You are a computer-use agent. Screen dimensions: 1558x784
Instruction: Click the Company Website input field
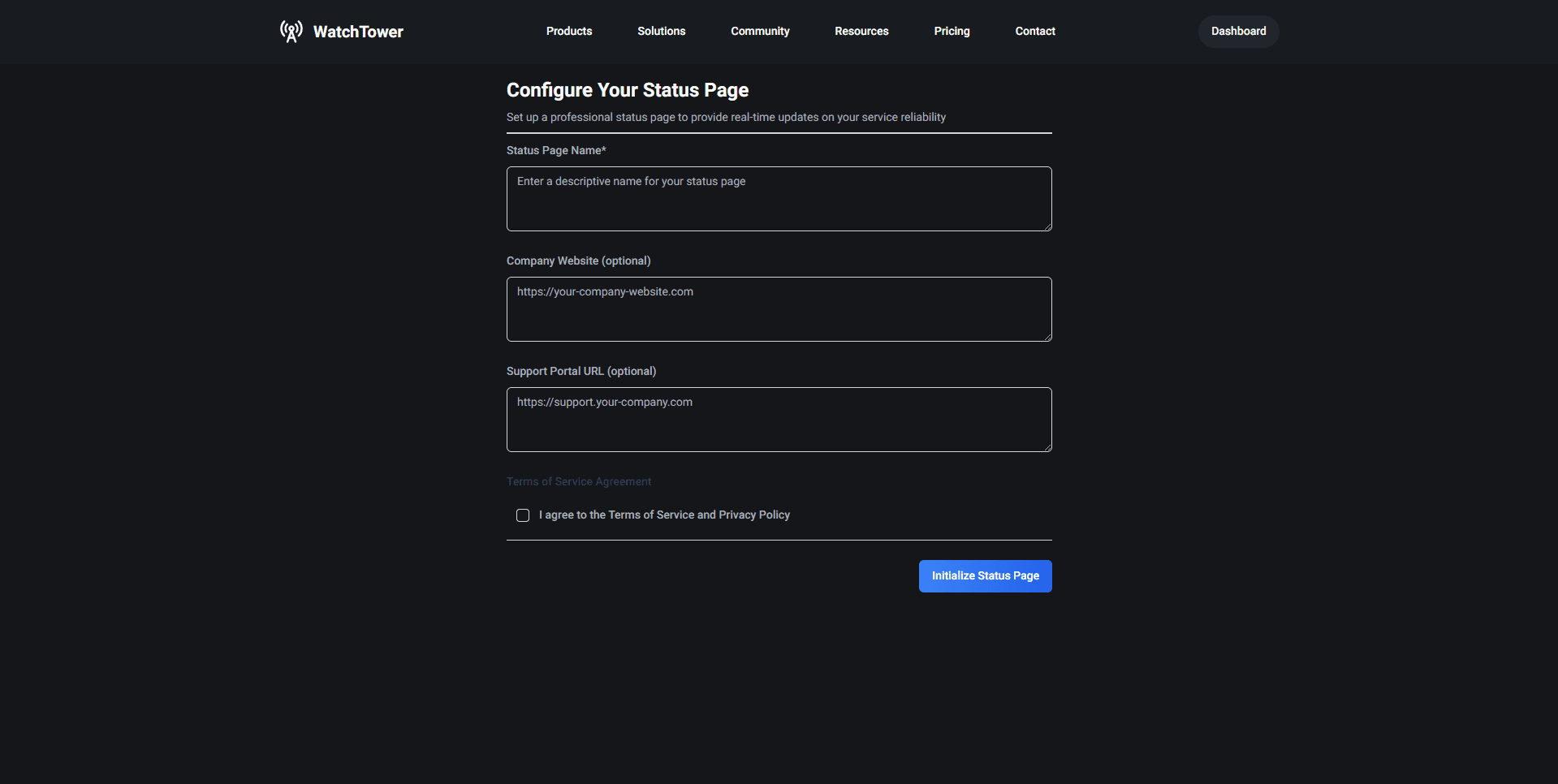point(778,309)
